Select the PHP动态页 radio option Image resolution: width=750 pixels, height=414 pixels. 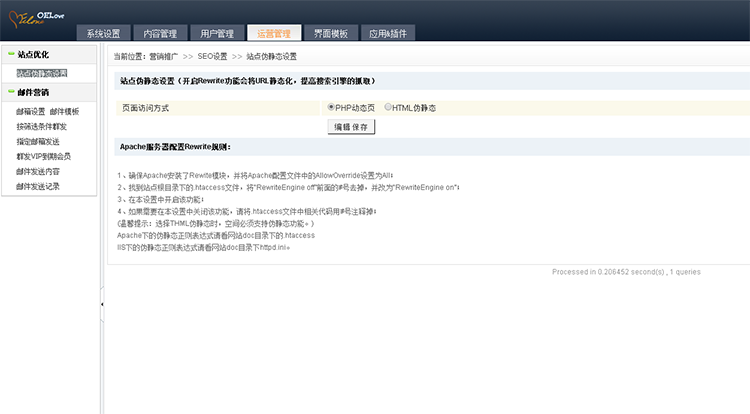pos(331,107)
